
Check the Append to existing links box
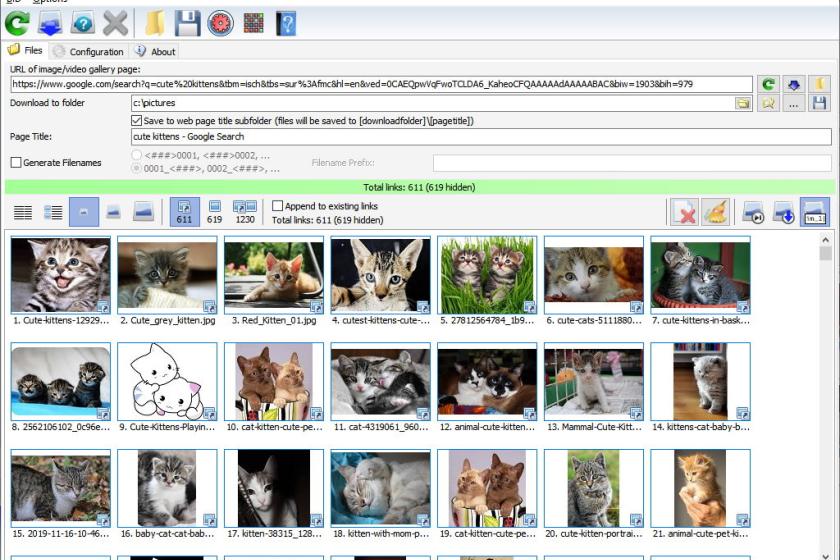(x=278, y=206)
